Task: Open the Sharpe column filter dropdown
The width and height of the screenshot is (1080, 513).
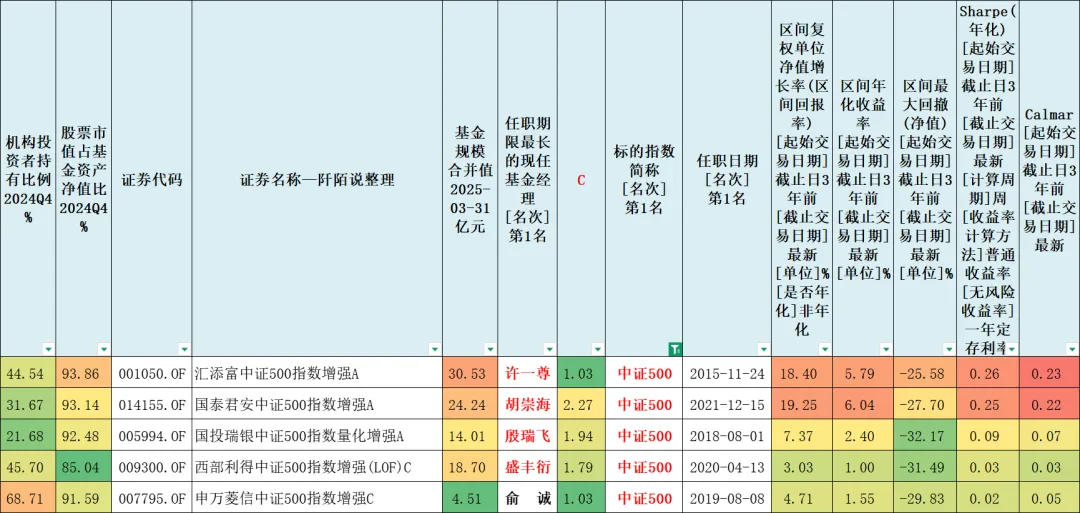Action: (x=1010, y=348)
